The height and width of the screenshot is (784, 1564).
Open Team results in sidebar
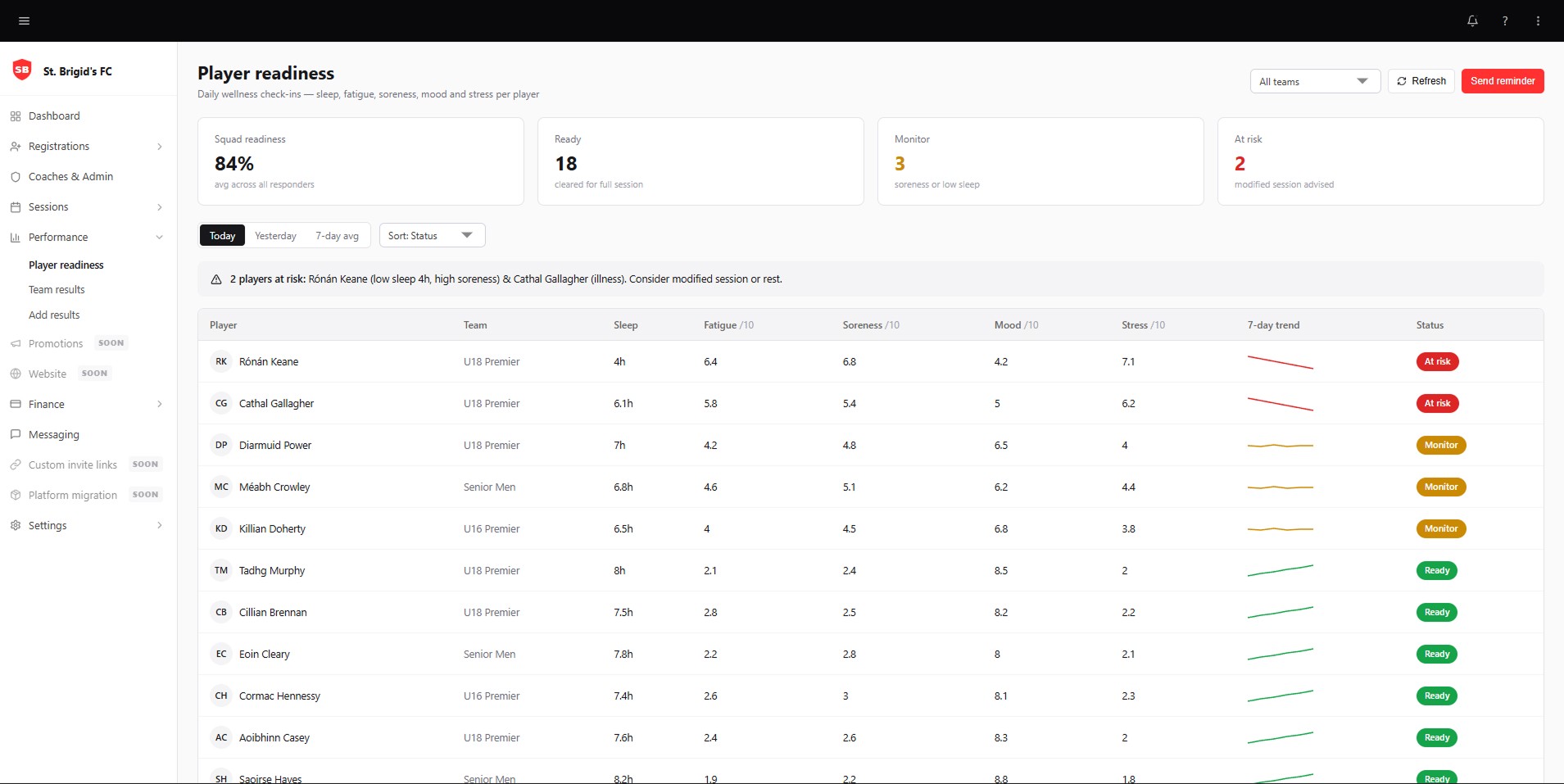coord(57,290)
